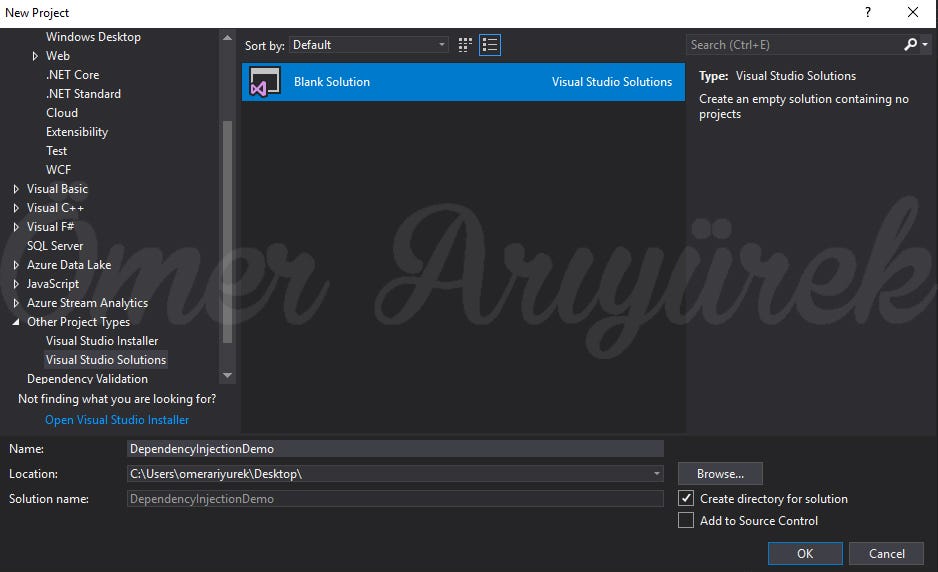Toggle Create directory for solution checkbox
This screenshot has height=572, width=938.
click(x=686, y=498)
